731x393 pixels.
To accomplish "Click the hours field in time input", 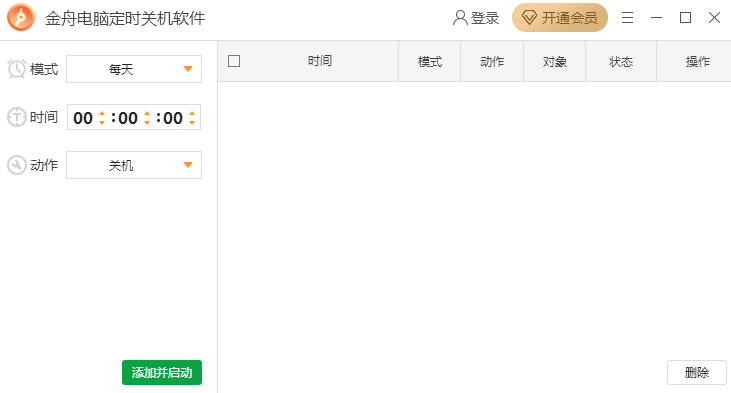I will click(x=83, y=118).
